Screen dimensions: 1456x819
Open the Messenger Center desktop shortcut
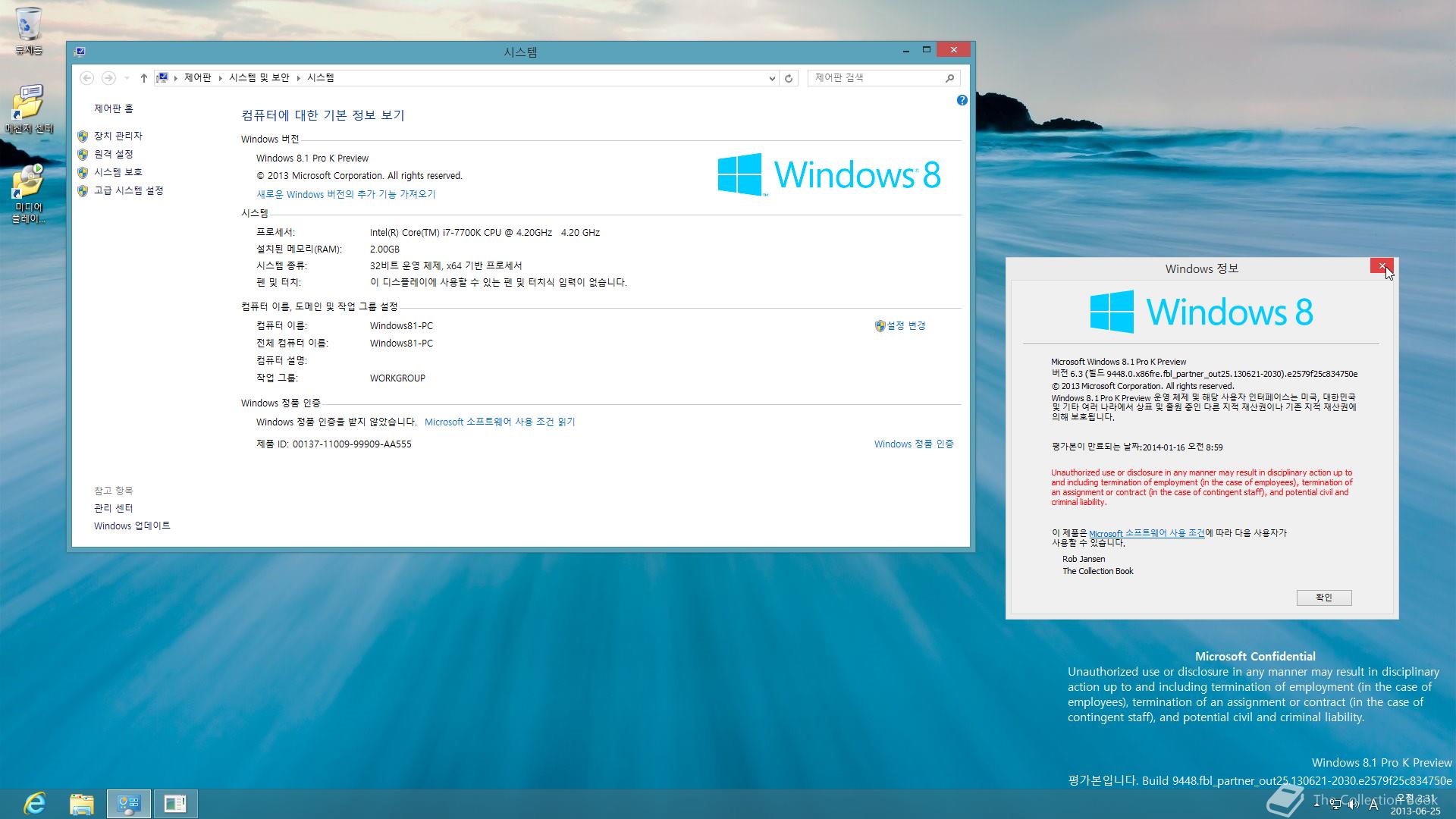point(28,108)
